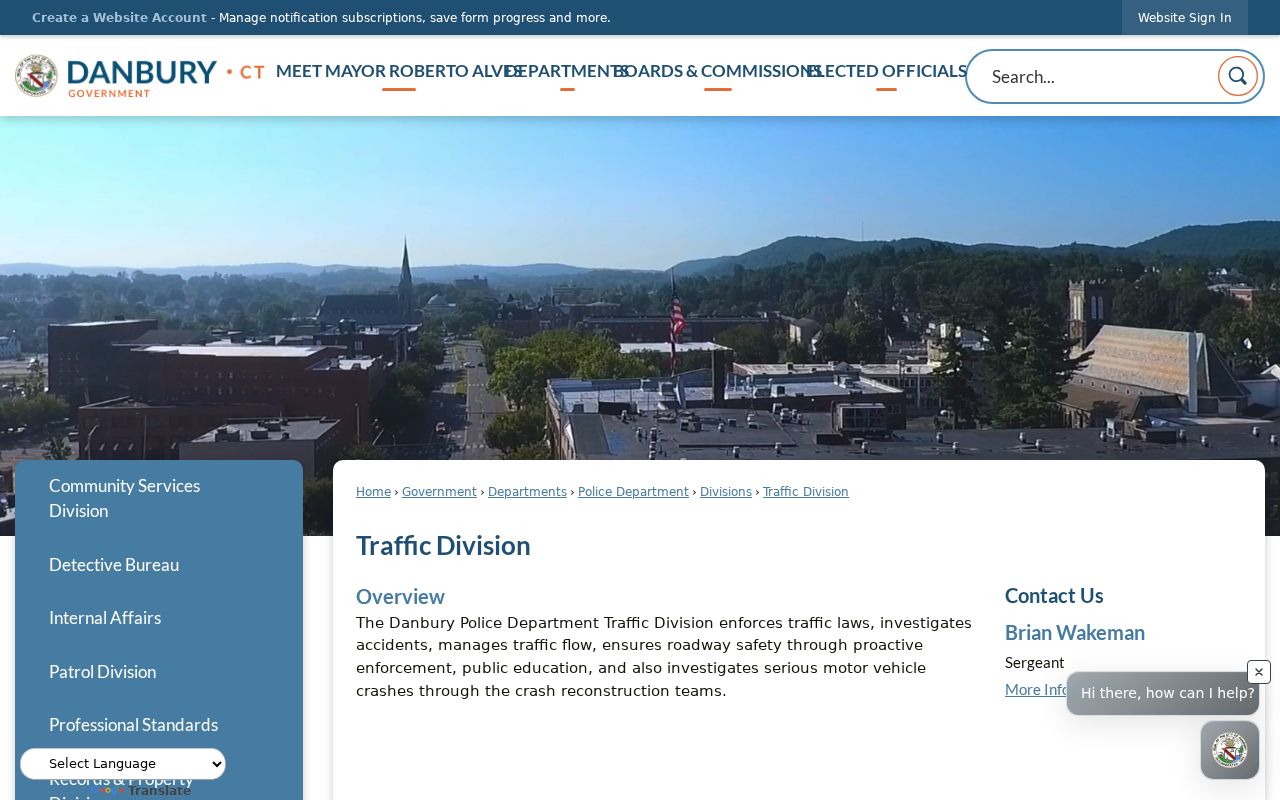
Task: Open Detective Bureau sidebar item
Action: tap(159, 565)
